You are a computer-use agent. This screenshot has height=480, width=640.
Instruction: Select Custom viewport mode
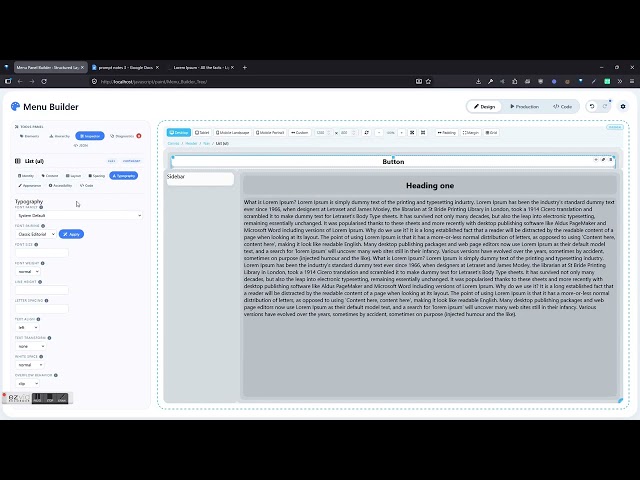tap(300, 133)
